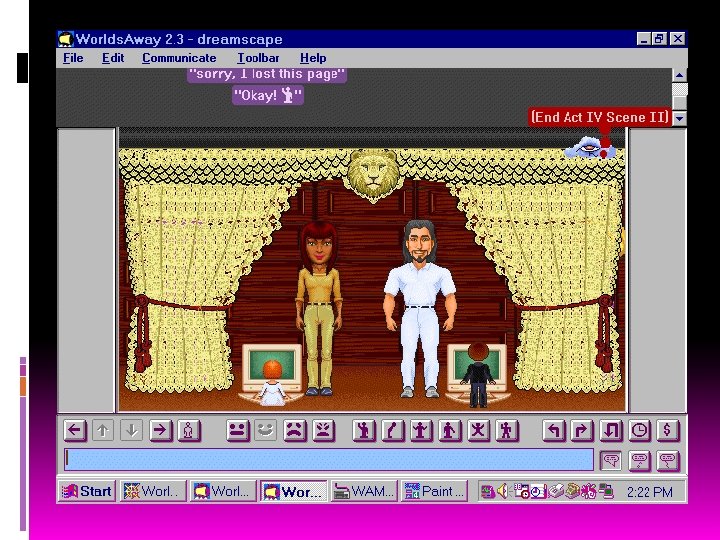Open the File menu
The width and height of the screenshot is (720, 540).
click(73, 58)
